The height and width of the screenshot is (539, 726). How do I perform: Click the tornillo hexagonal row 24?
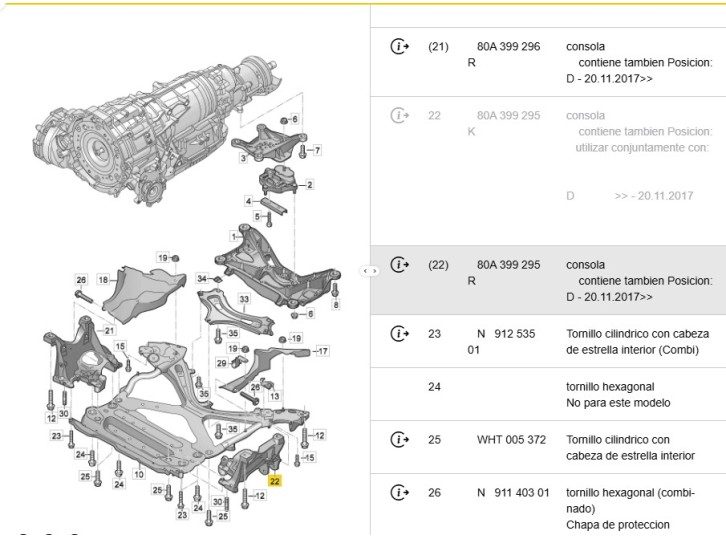point(548,395)
